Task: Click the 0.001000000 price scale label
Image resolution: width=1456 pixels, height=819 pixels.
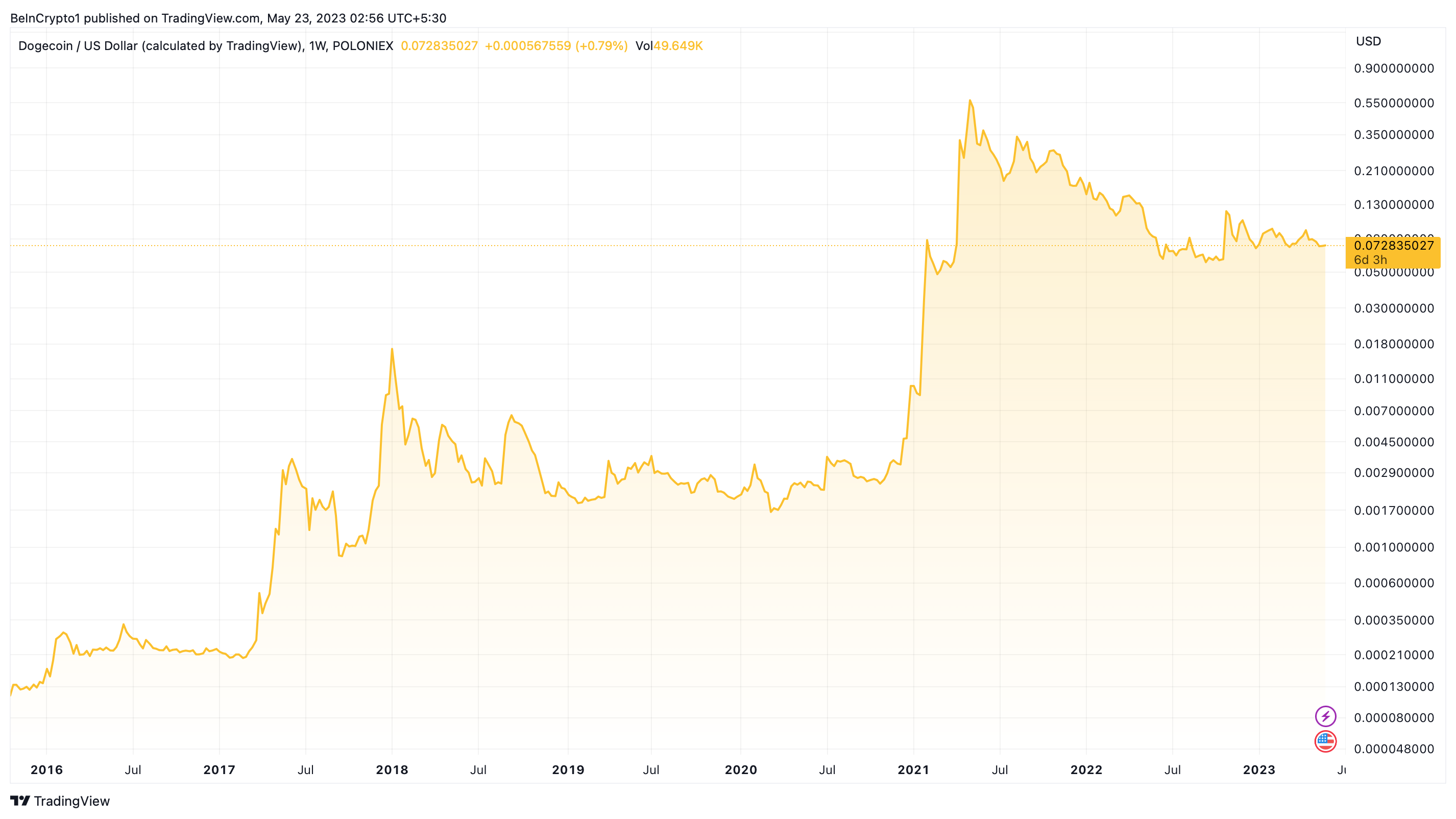Action: (1393, 547)
